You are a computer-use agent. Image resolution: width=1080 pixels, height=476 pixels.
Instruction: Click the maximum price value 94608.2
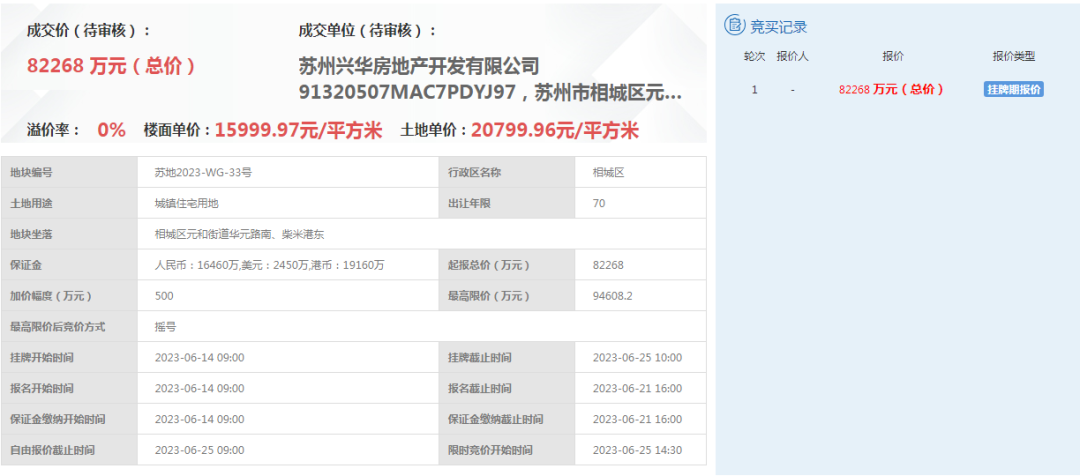click(x=612, y=296)
